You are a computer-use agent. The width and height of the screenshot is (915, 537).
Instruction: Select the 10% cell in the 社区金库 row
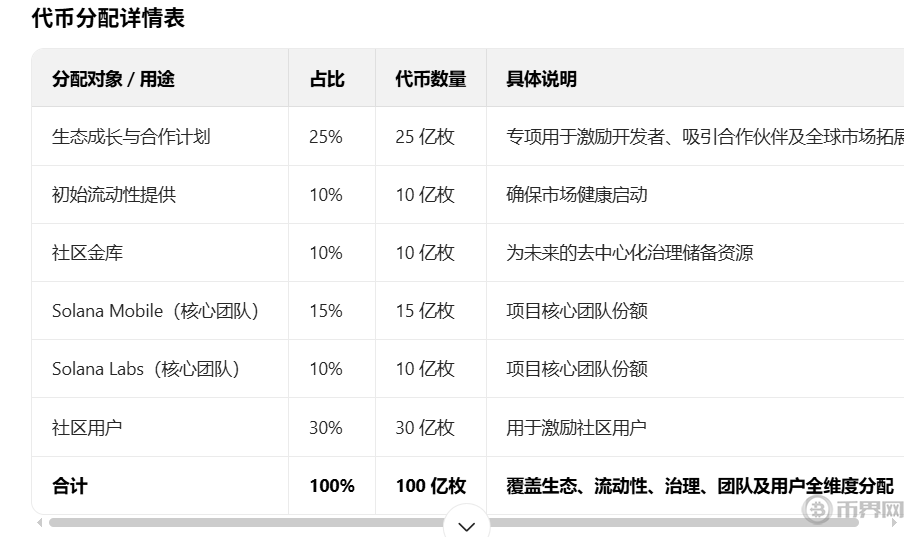(326, 253)
